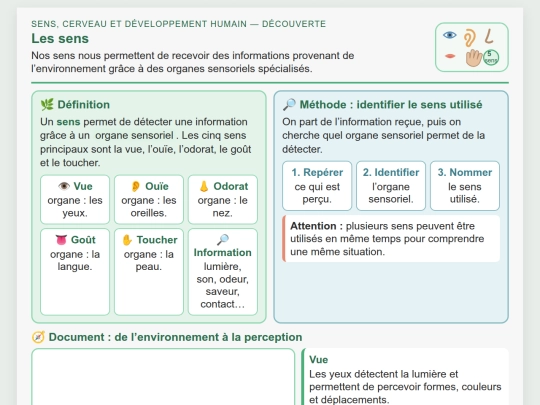
Task: Click the magnifier emoji in Information card
Action: [223, 239]
